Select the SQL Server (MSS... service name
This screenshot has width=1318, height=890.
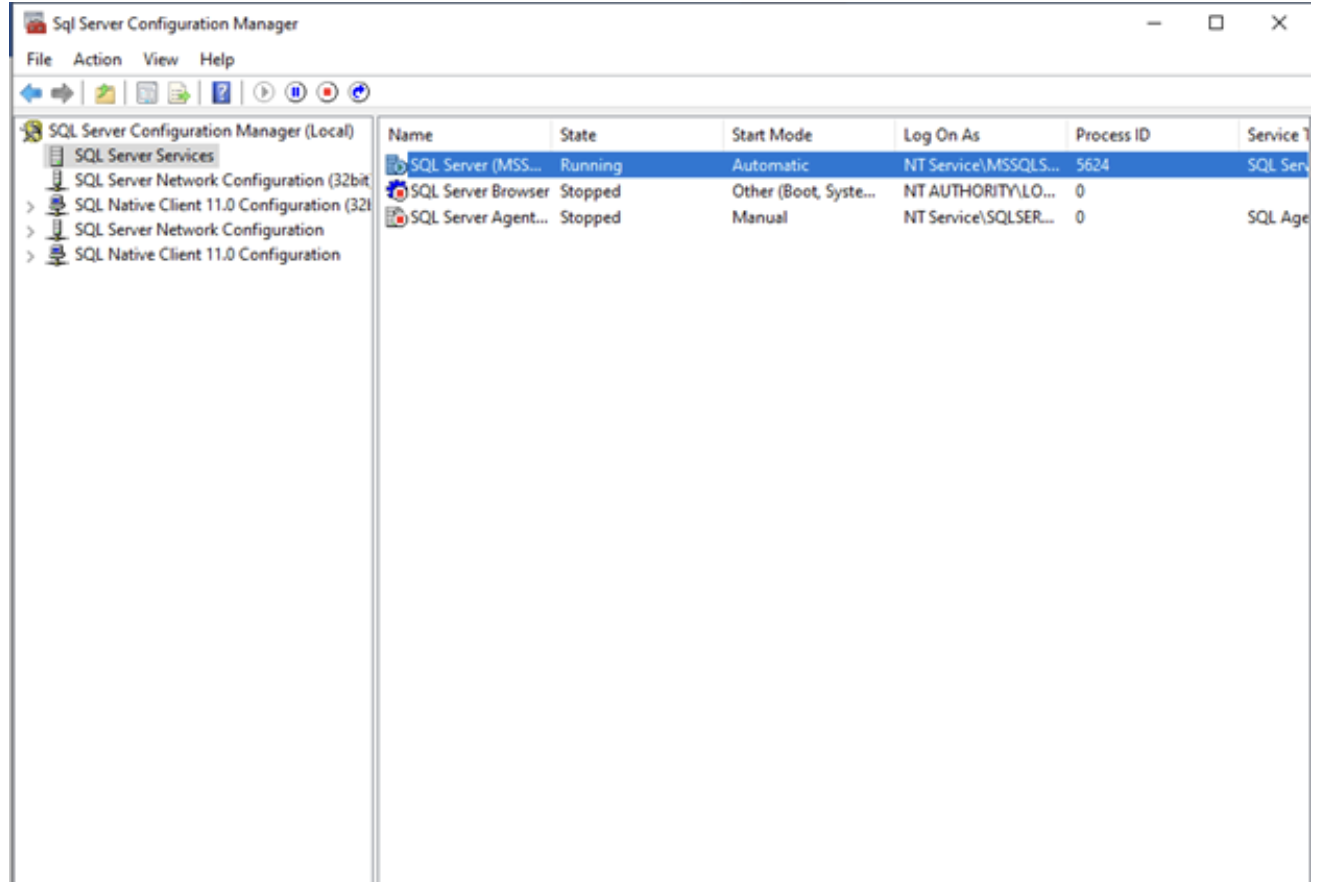click(476, 165)
